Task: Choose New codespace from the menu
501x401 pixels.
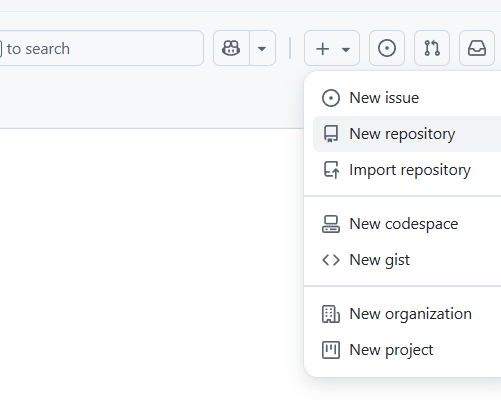Action: [x=407, y=224]
